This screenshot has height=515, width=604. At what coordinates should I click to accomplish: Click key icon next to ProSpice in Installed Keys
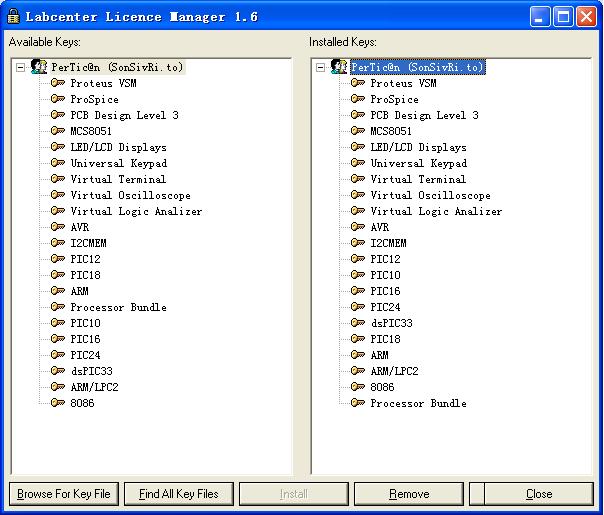tap(358, 99)
